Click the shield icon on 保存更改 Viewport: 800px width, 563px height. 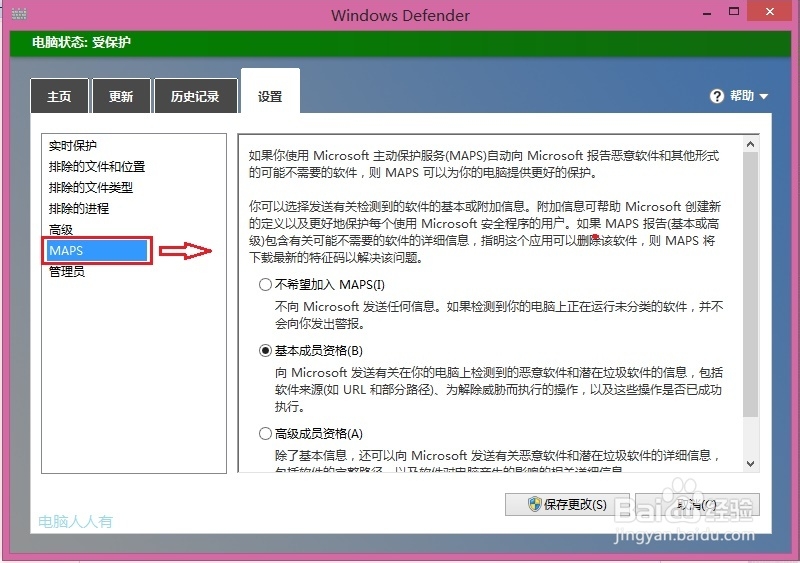tap(534, 504)
